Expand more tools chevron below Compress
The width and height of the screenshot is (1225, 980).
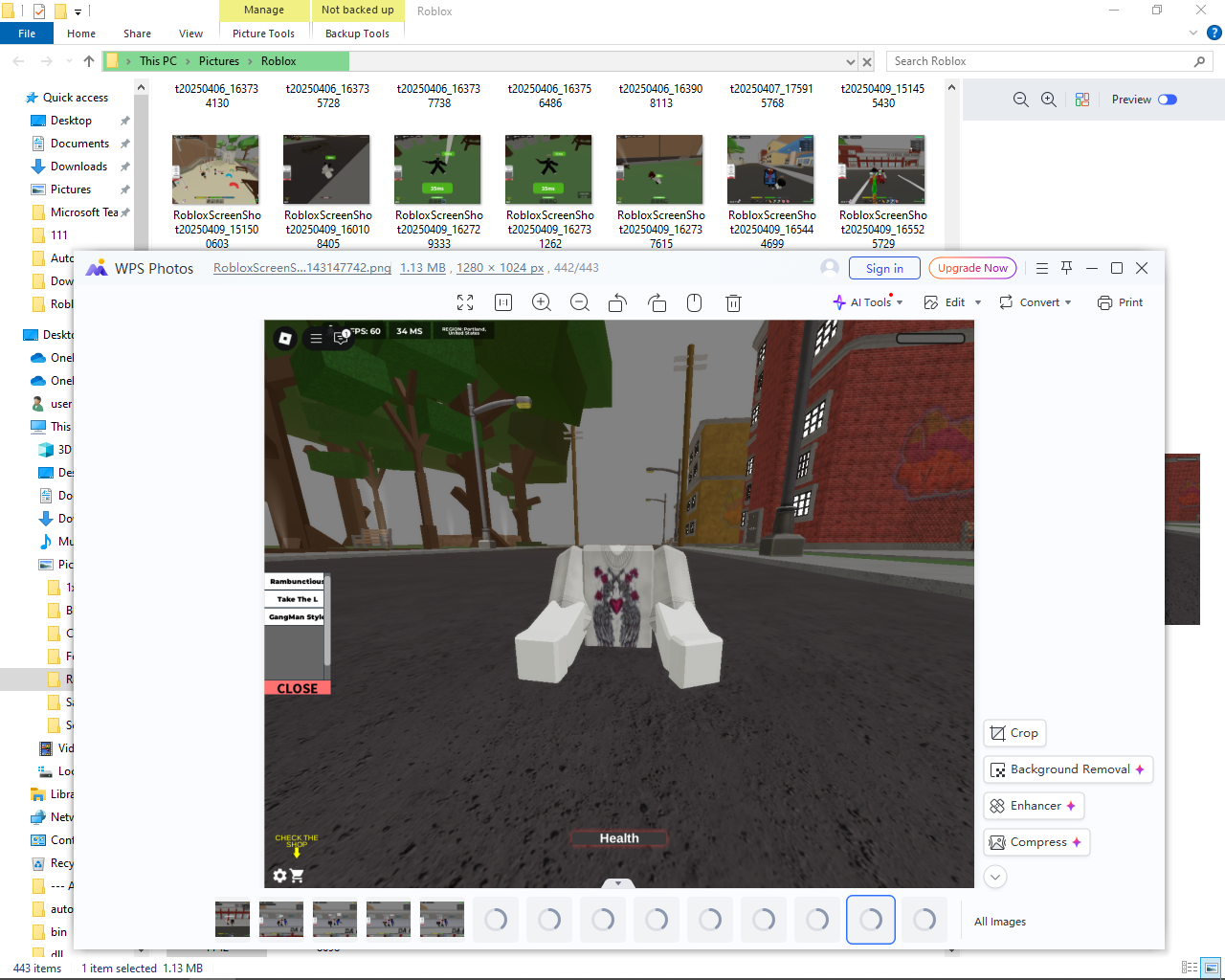tap(995, 877)
